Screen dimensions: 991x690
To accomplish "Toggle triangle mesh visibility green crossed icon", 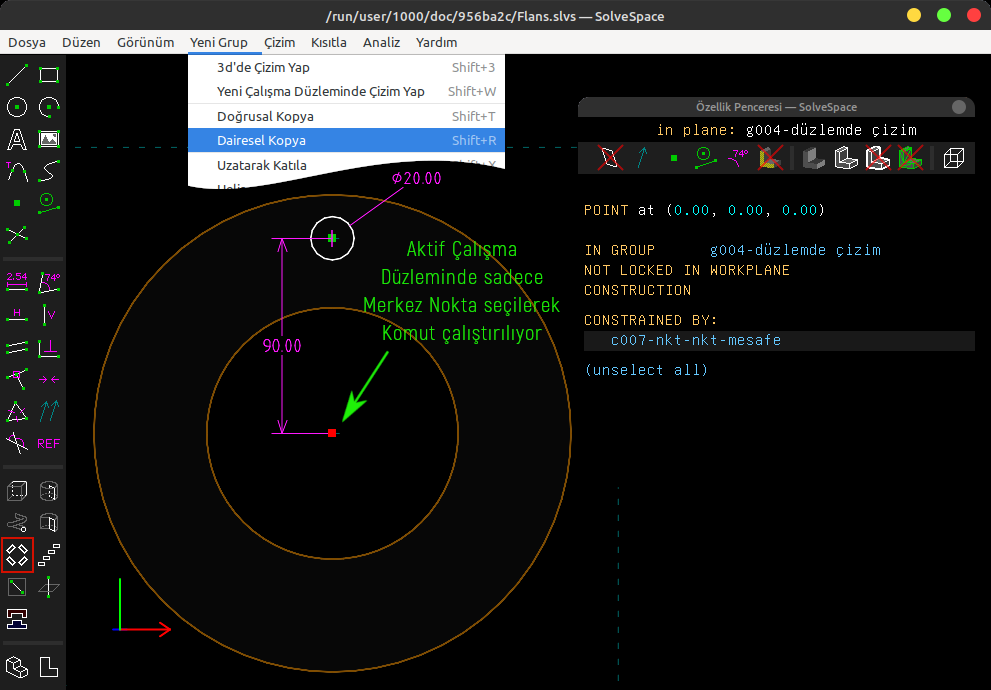I will coord(910,157).
